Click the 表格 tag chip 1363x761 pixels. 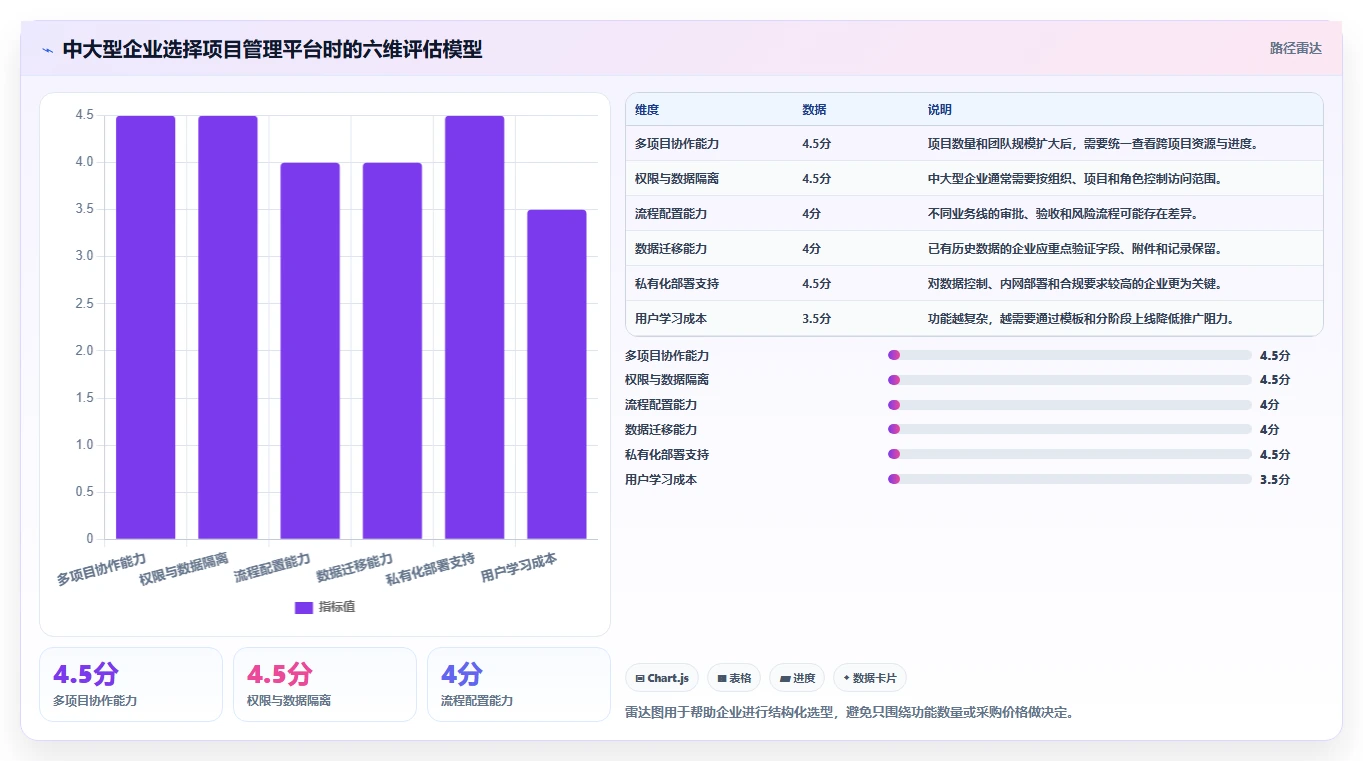(734, 678)
